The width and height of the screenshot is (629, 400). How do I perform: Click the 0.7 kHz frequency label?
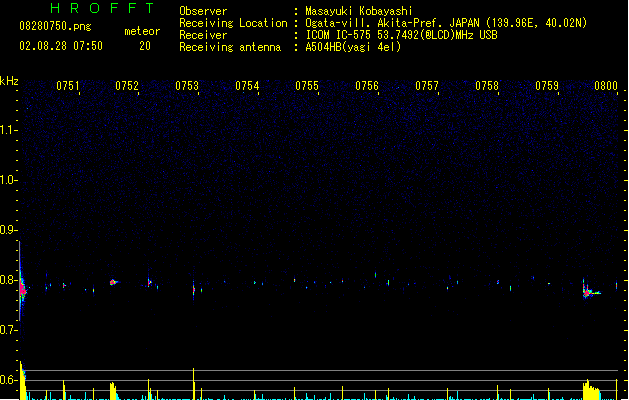click(x=8, y=330)
